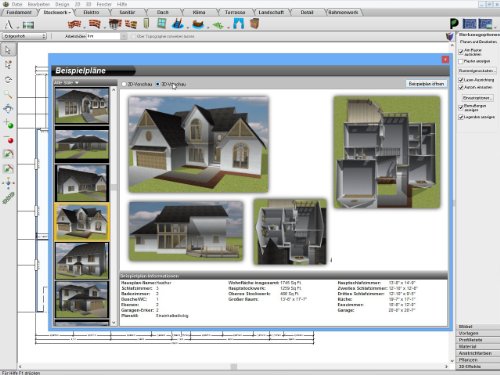Open the 'Alle Stile' filter dropdown
The width and height of the screenshot is (500, 375).
point(66,82)
